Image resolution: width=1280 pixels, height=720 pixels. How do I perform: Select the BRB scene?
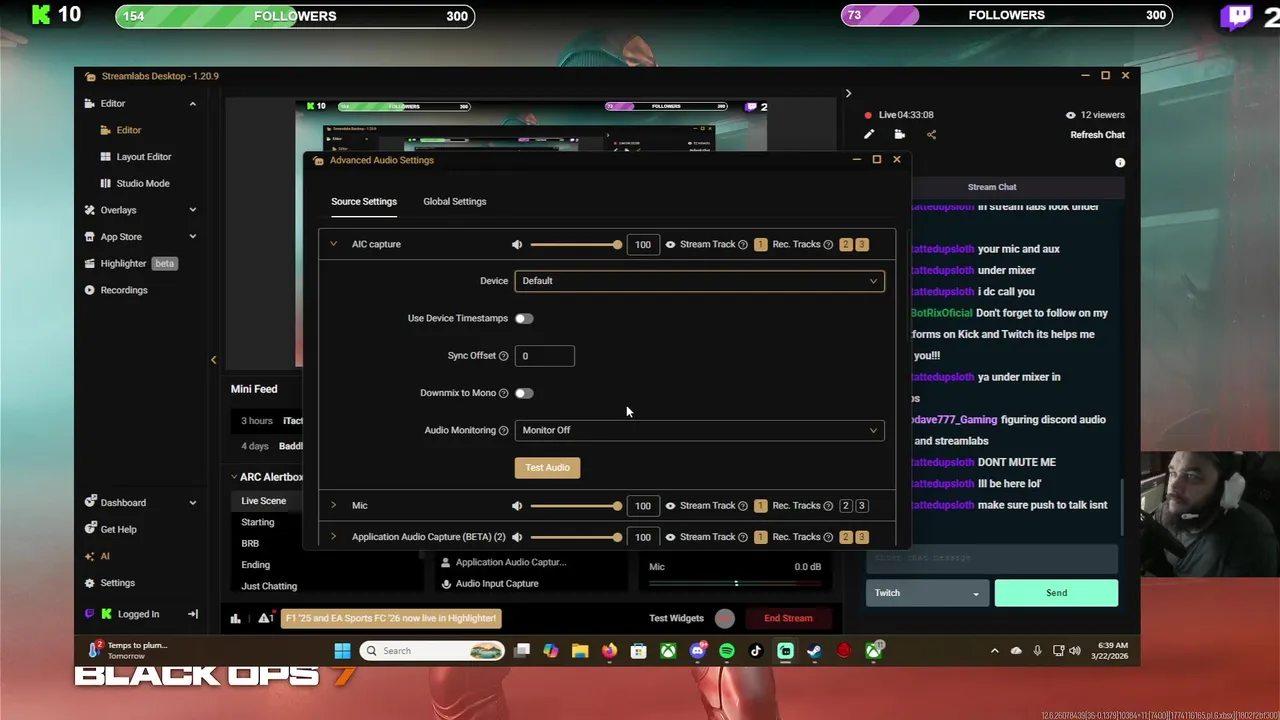(250, 544)
